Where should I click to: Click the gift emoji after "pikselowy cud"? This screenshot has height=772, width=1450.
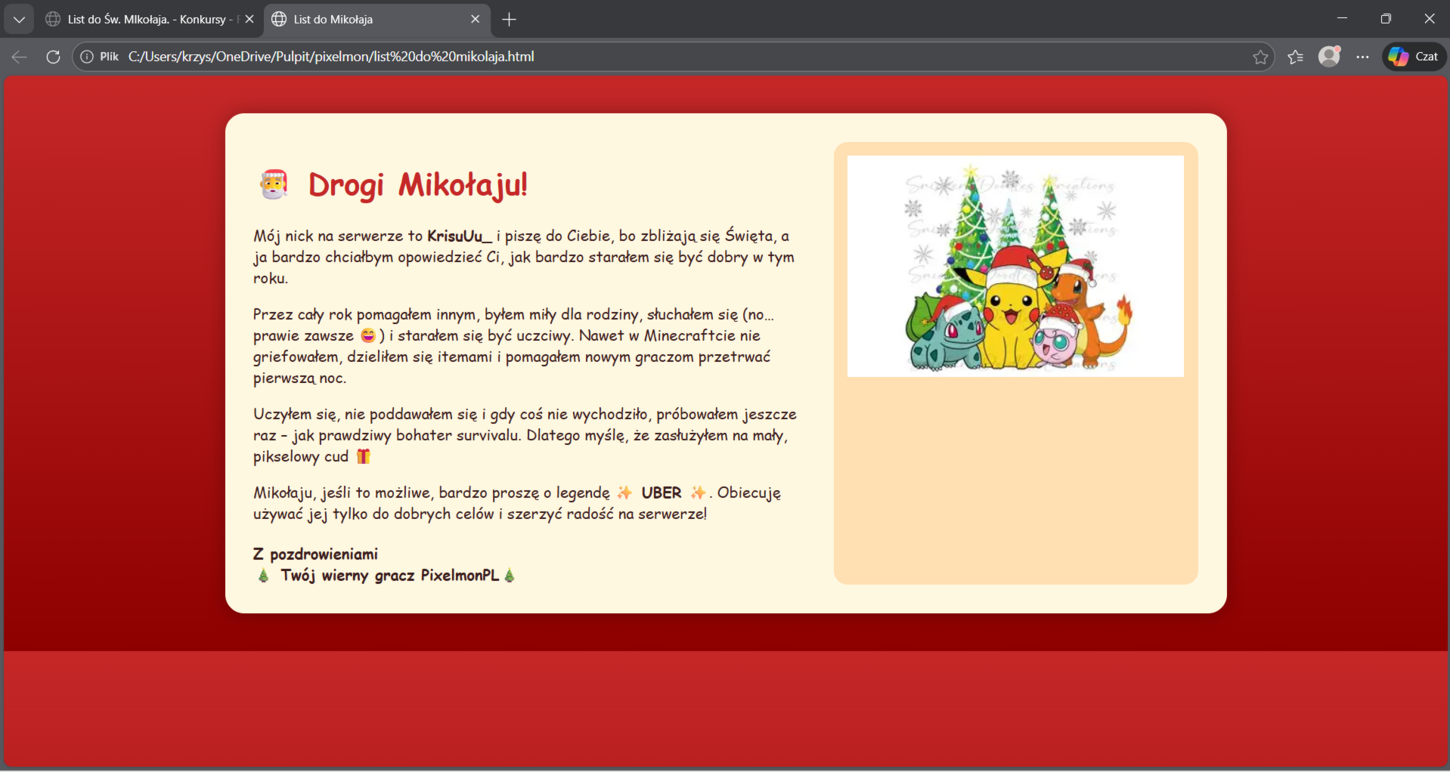[x=363, y=456]
